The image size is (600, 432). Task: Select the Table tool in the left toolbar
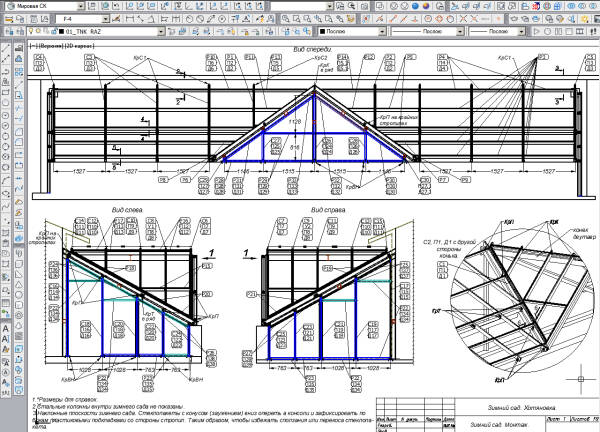click(x=6, y=303)
